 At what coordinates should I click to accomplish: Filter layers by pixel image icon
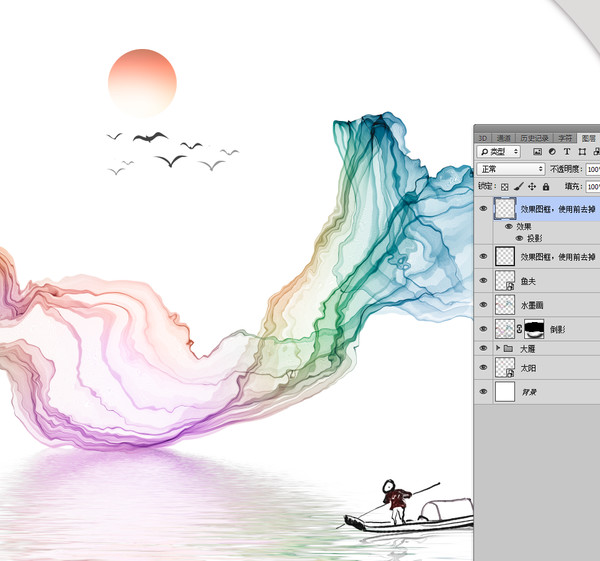point(537,152)
